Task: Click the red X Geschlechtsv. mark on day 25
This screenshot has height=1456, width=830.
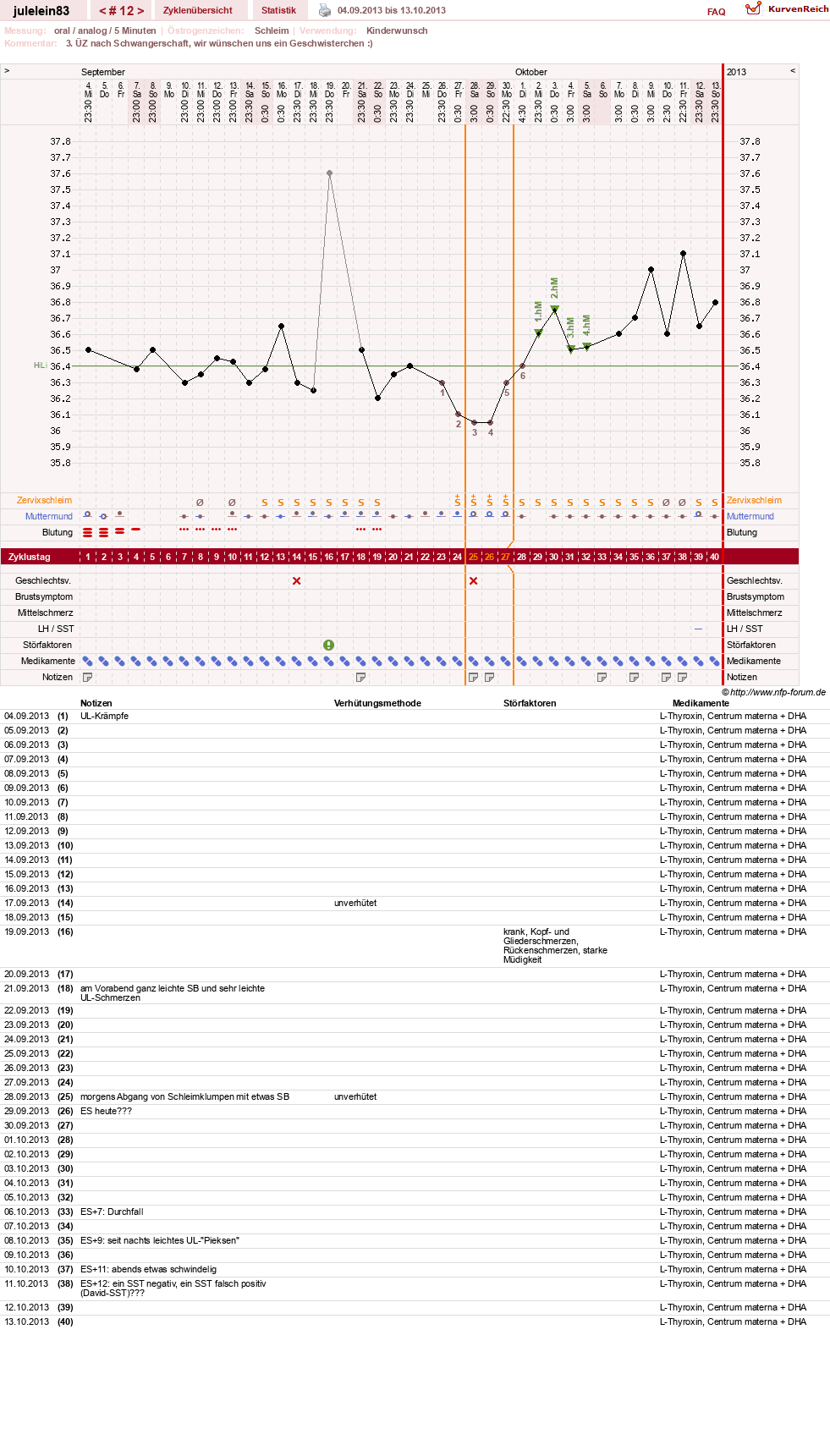Action: tap(474, 580)
